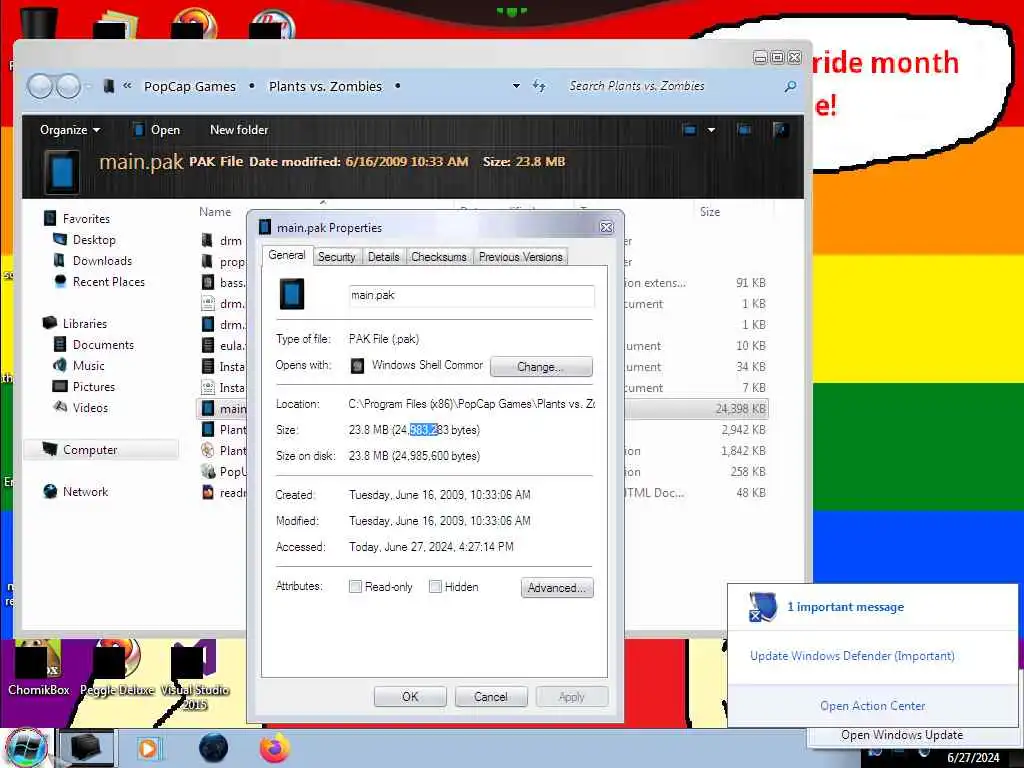Select Network in the navigation pane

coord(85,491)
